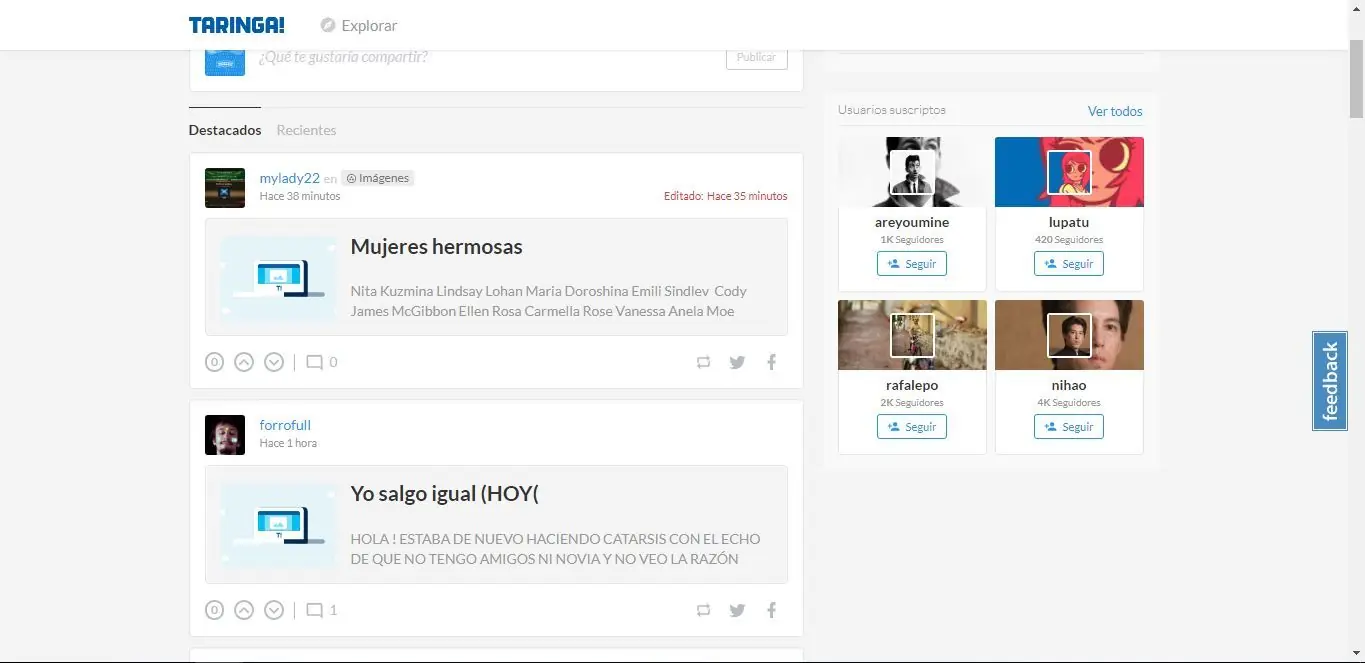This screenshot has width=1365, height=663.
Task: View score circle of Yo salgo igual post
Action: pos(214,610)
